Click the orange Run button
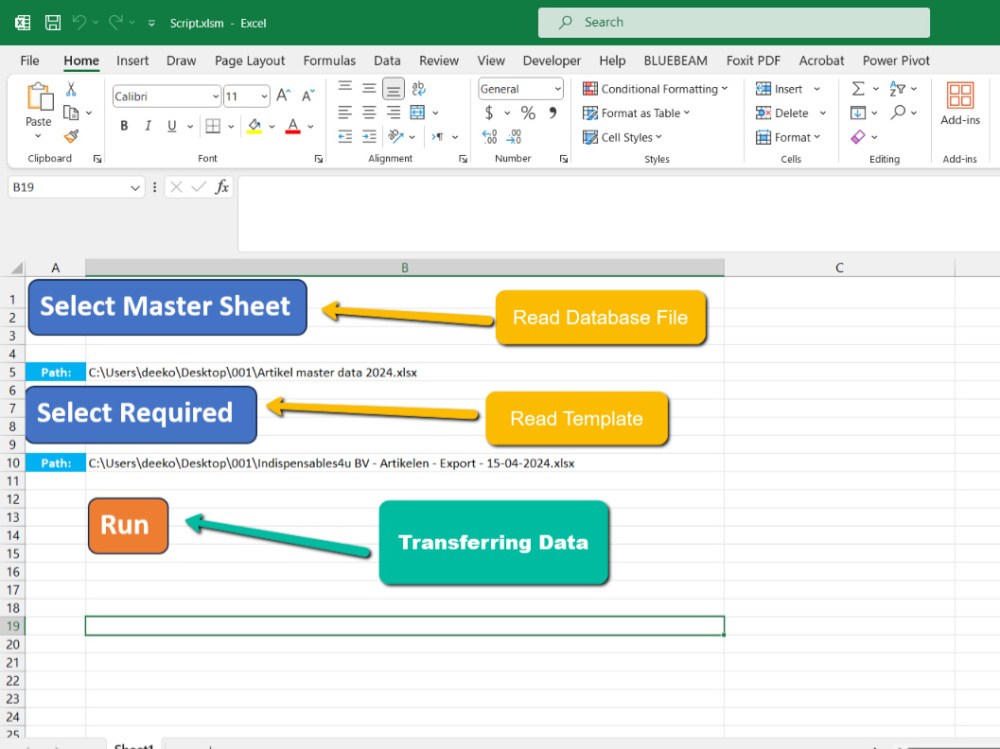 pos(127,524)
